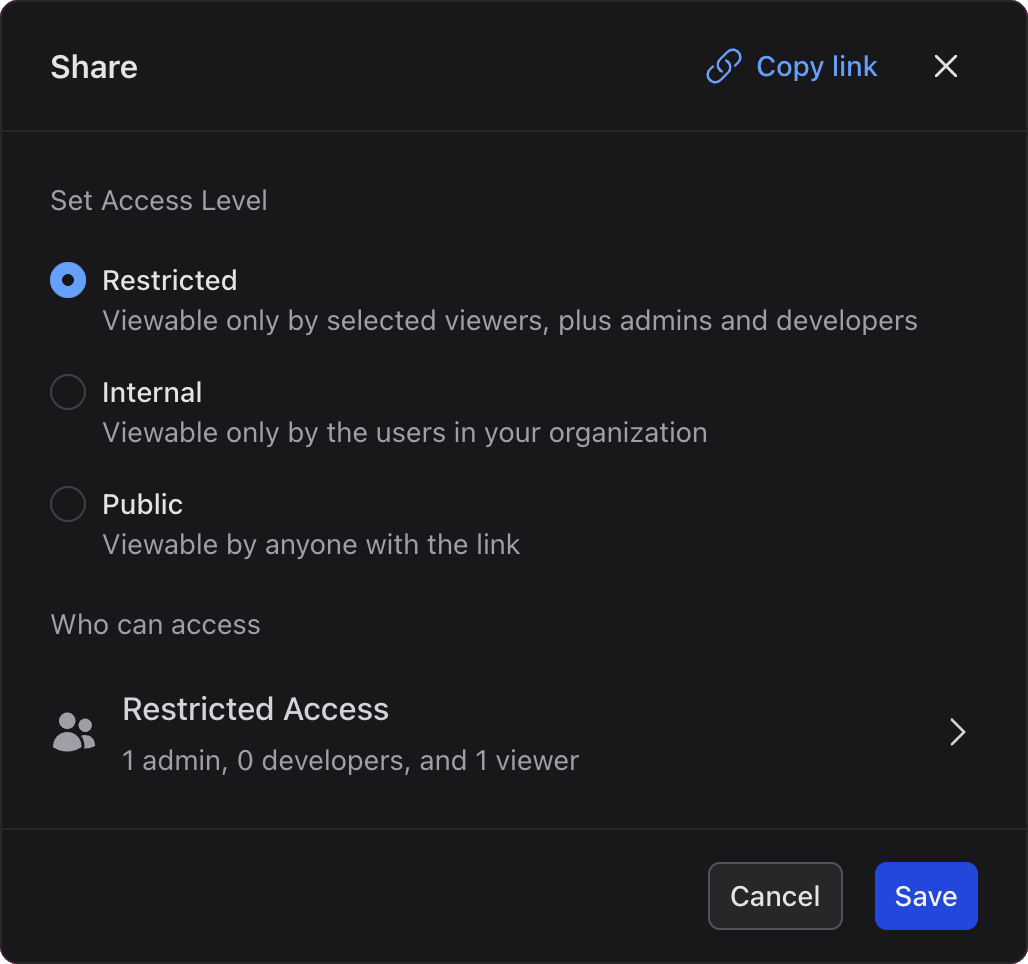The image size is (1028, 964).
Task: Click the Internal option label
Action: [x=152, y=393]
